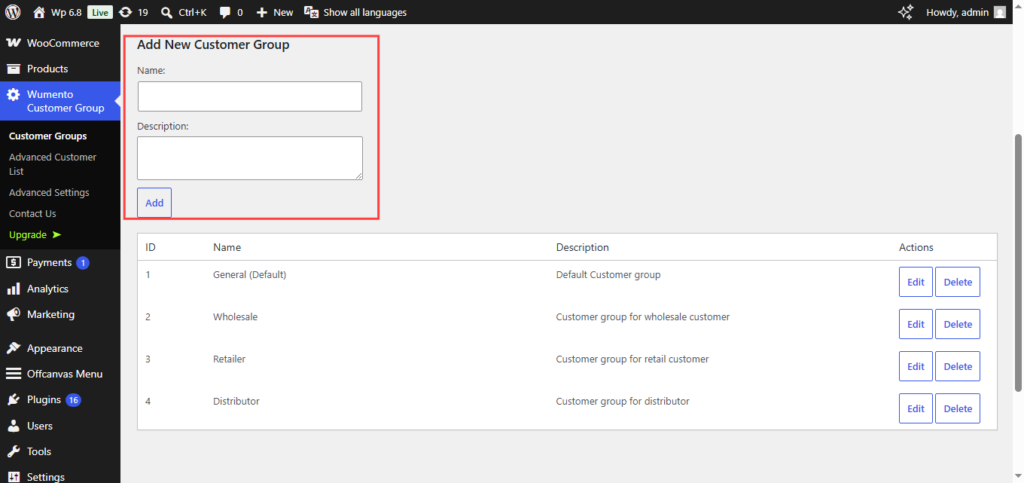1024x483 pixels.
Task: Click the WooCommerce logo icon in sidebar
Action: pos(13,43)
